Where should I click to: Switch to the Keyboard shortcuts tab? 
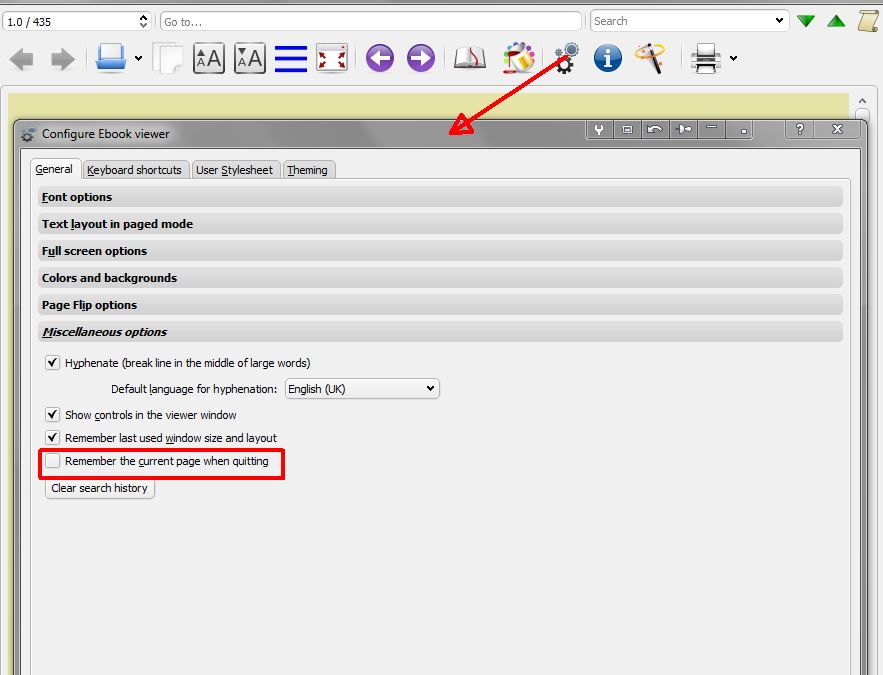pos(134,169)
